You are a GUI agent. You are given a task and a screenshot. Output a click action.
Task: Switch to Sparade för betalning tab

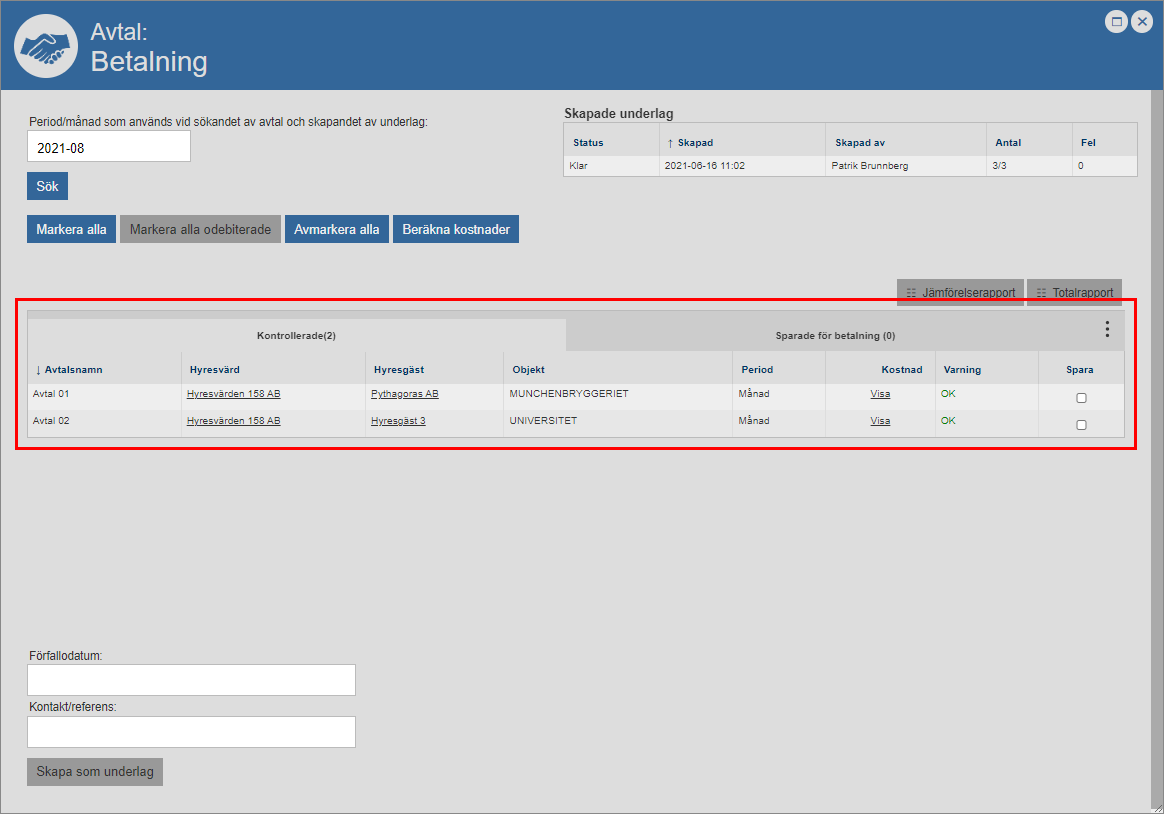coord(835,336)
